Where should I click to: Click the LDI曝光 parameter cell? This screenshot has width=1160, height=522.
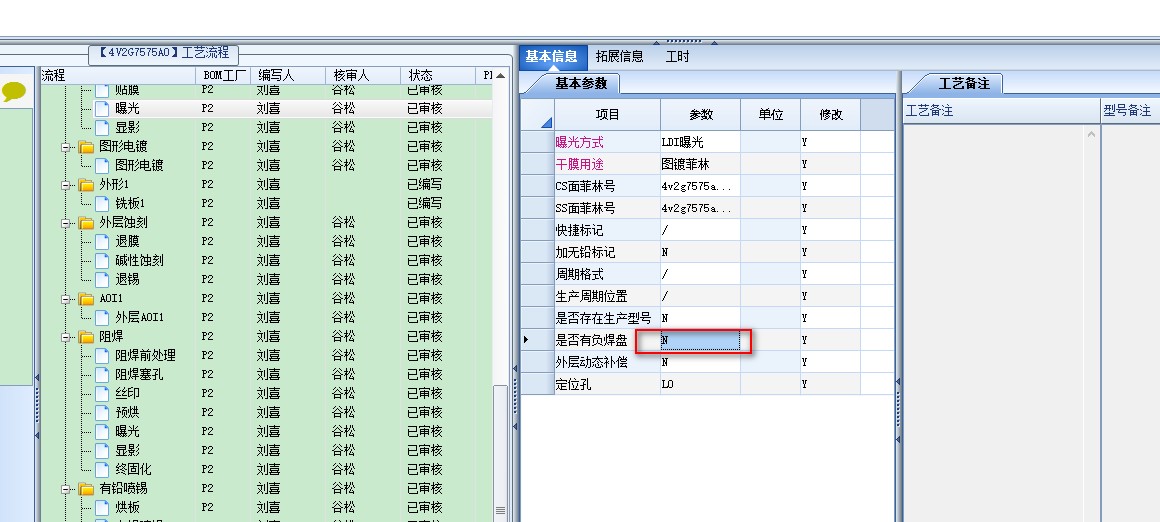click(x=701, y=142)
